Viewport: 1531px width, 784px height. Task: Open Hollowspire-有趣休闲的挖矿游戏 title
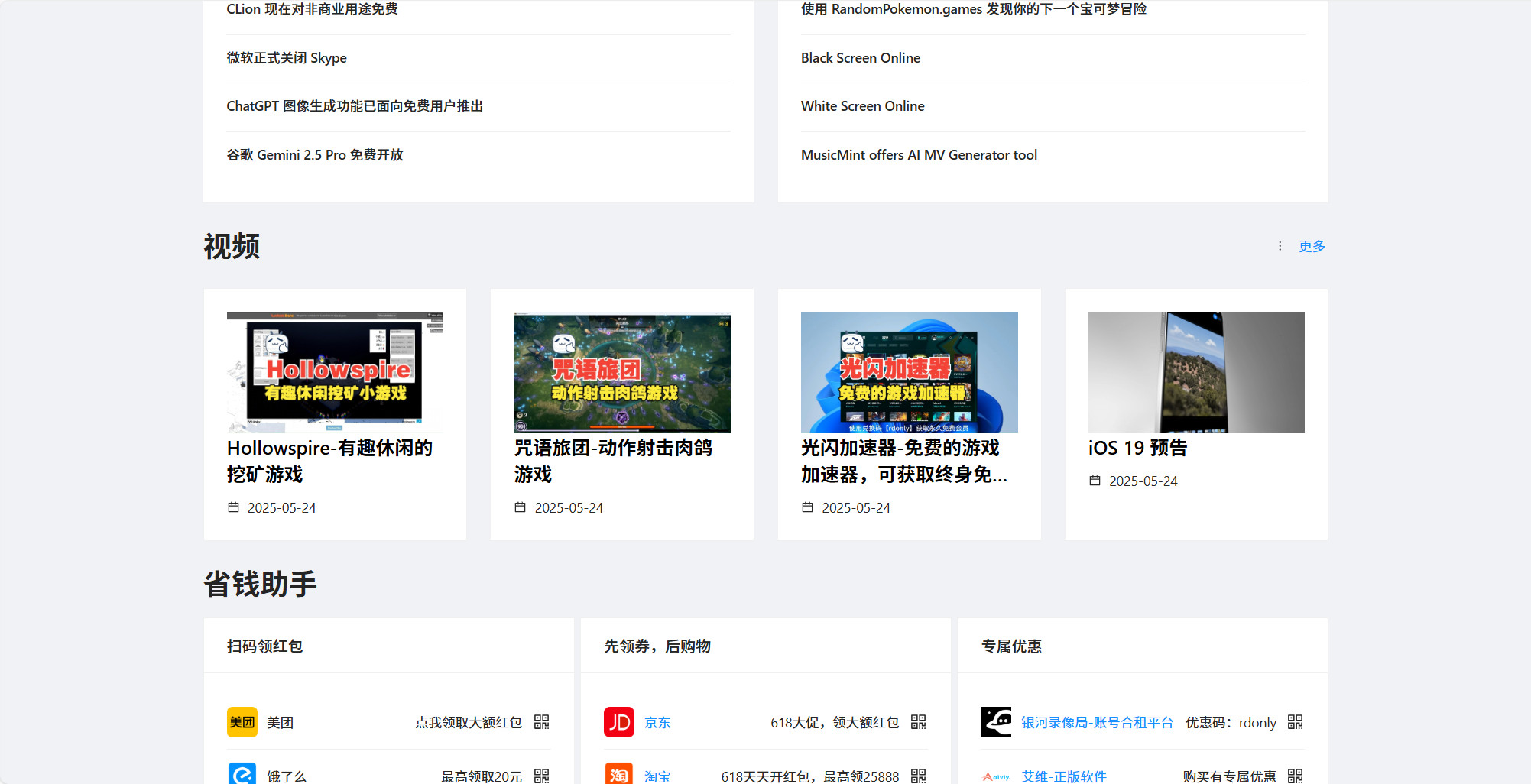click(329, 461)
